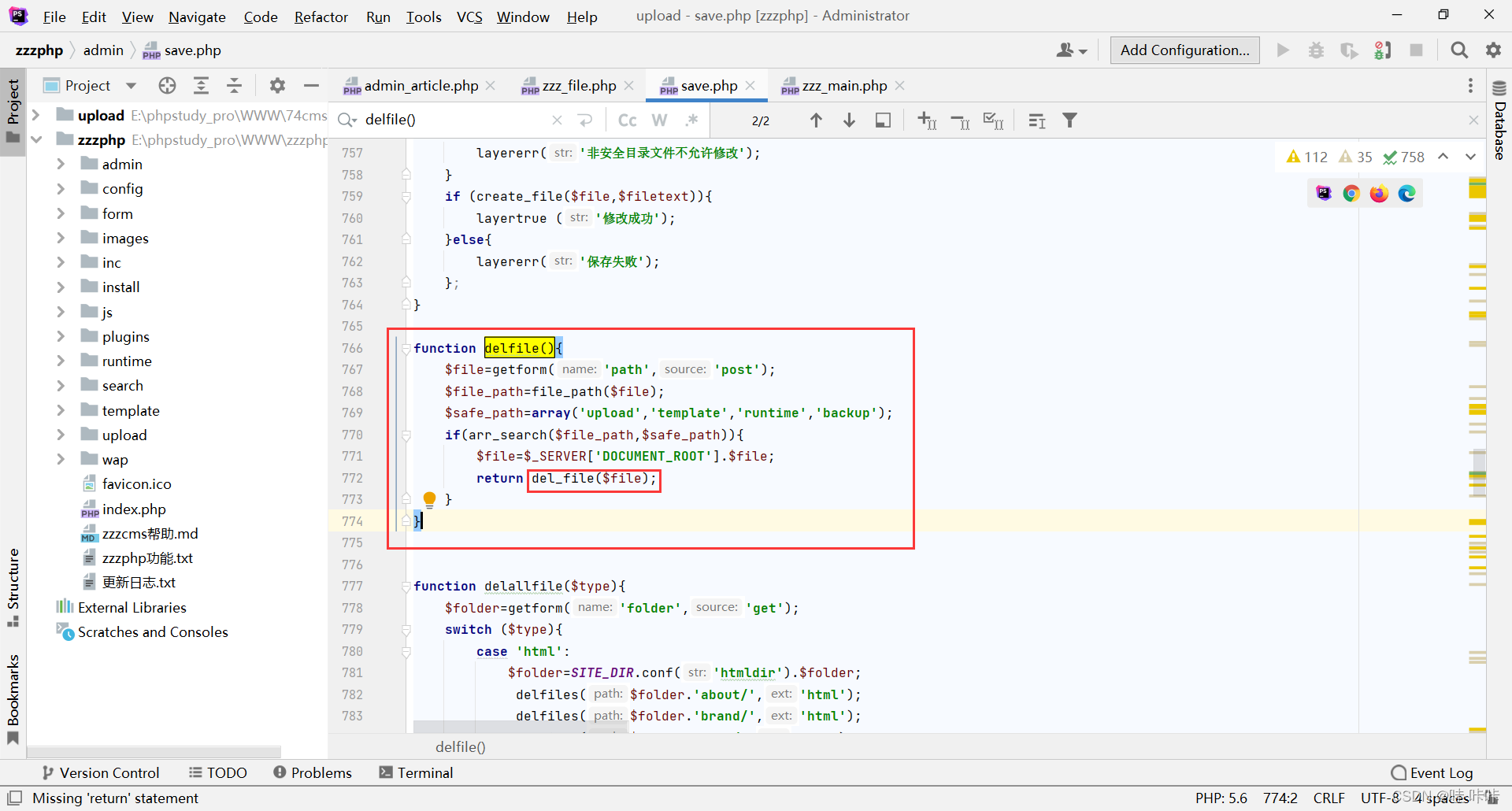Open file in Edge browser

click(1406, 193)
